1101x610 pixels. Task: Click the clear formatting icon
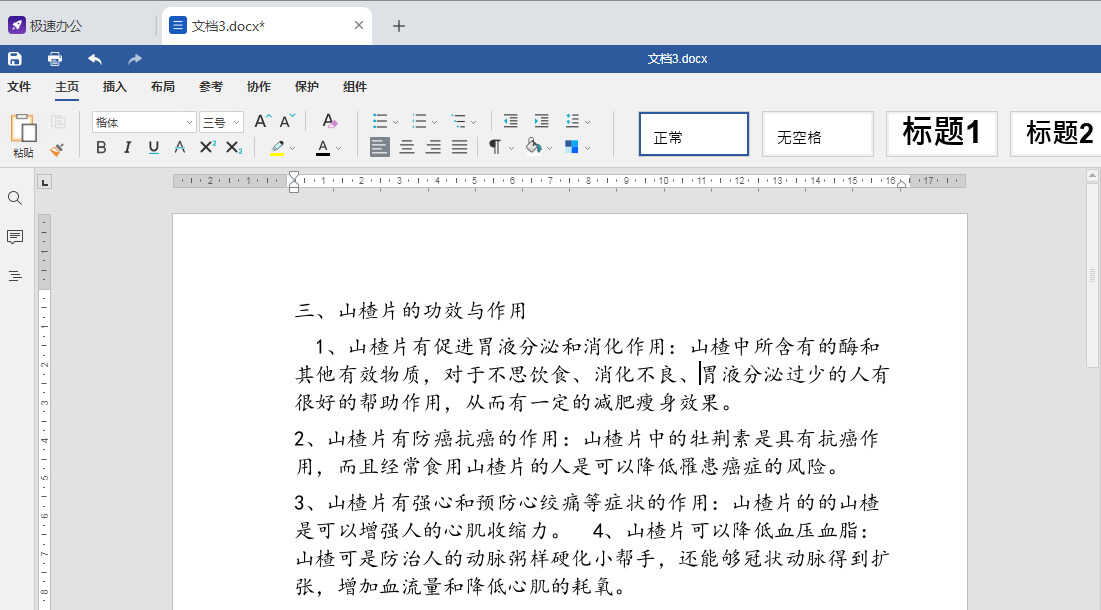329,121
